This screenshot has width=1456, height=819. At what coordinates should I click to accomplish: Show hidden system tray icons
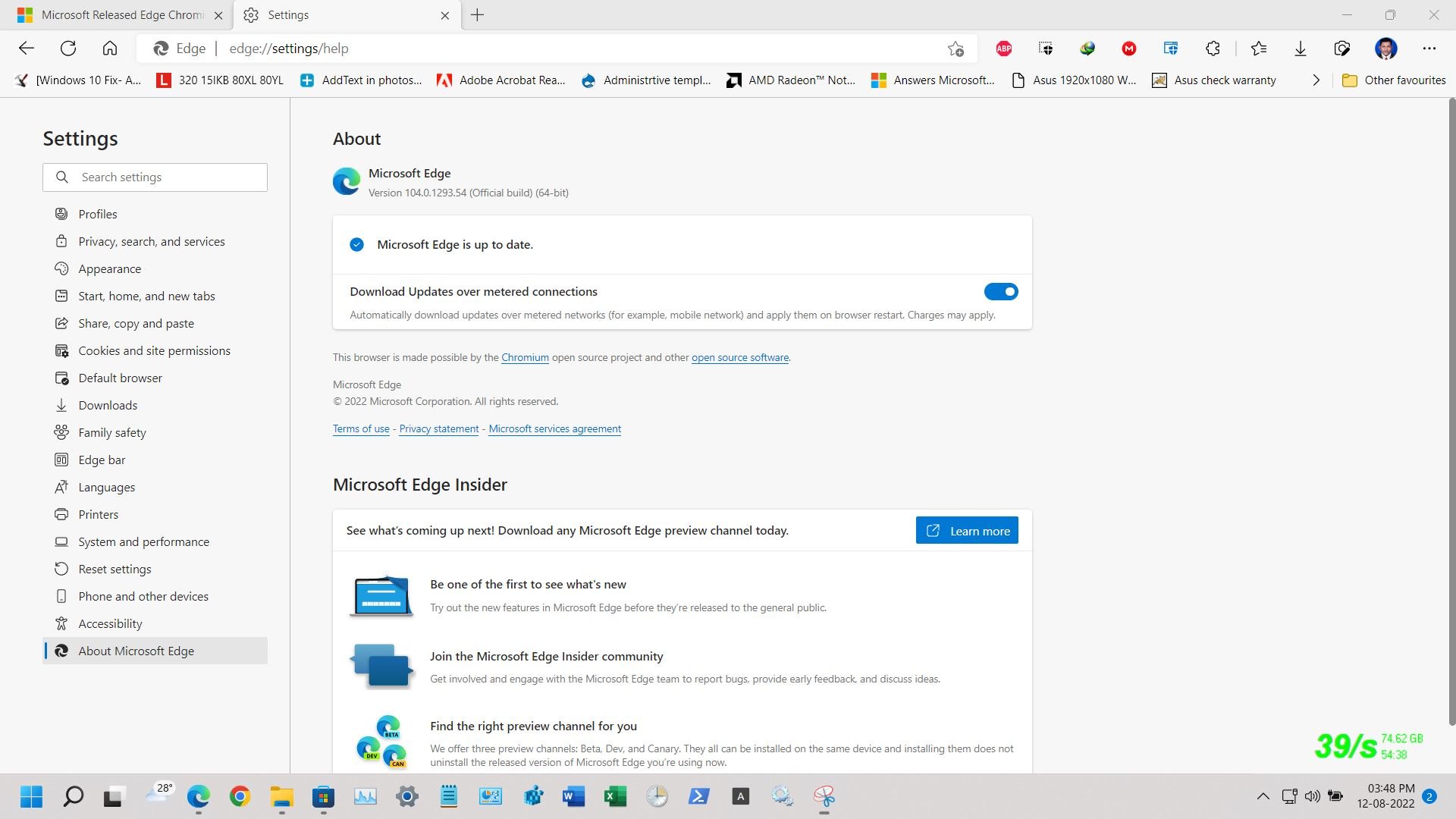click(x=1263, y=796)
